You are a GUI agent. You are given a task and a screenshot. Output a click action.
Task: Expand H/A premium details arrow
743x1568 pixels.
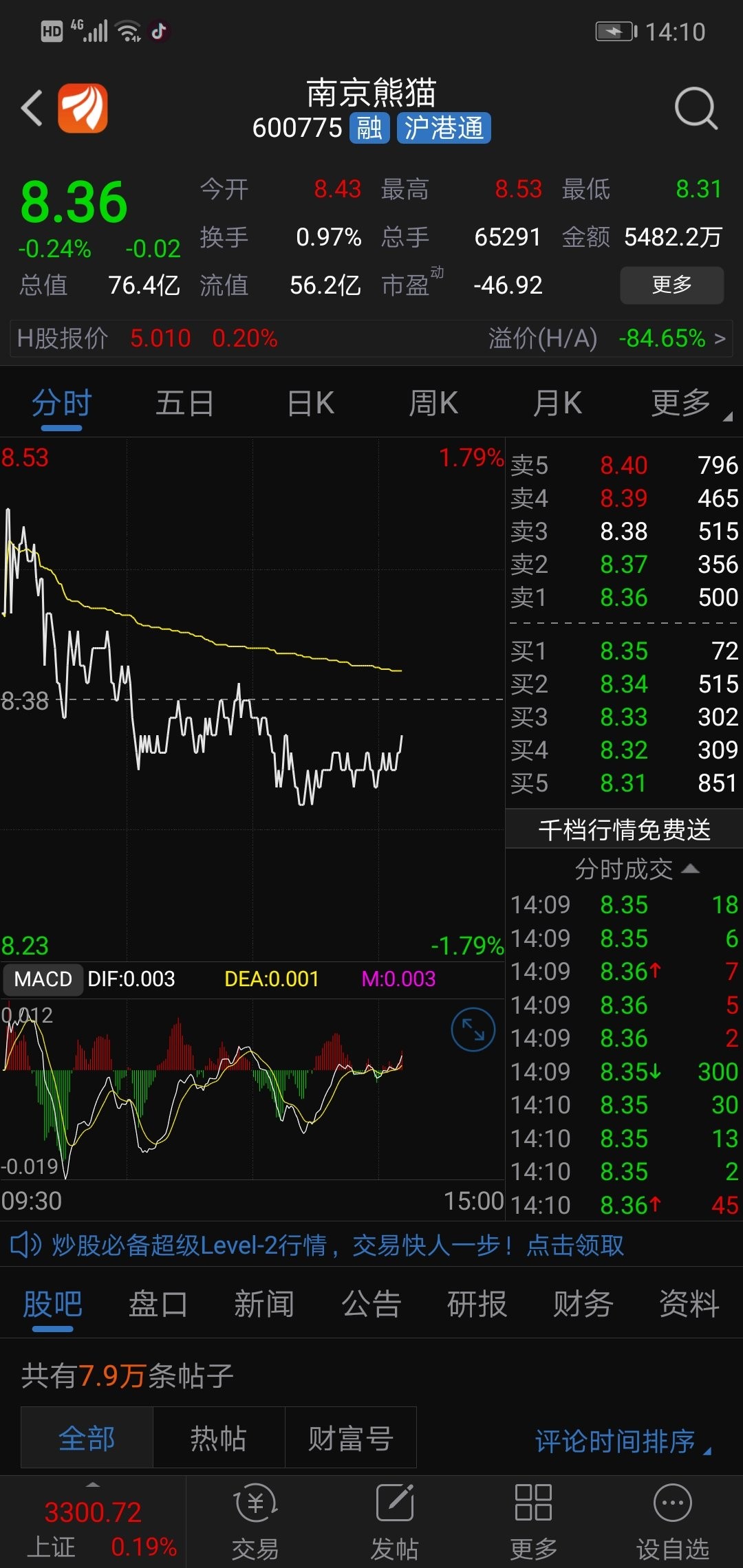[x=720, y=338]
